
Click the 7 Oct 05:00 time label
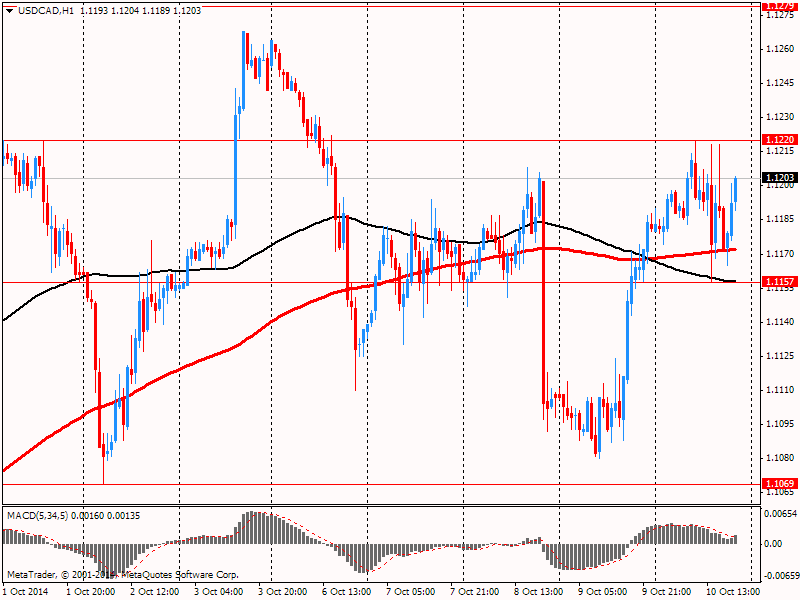[411, 592]
